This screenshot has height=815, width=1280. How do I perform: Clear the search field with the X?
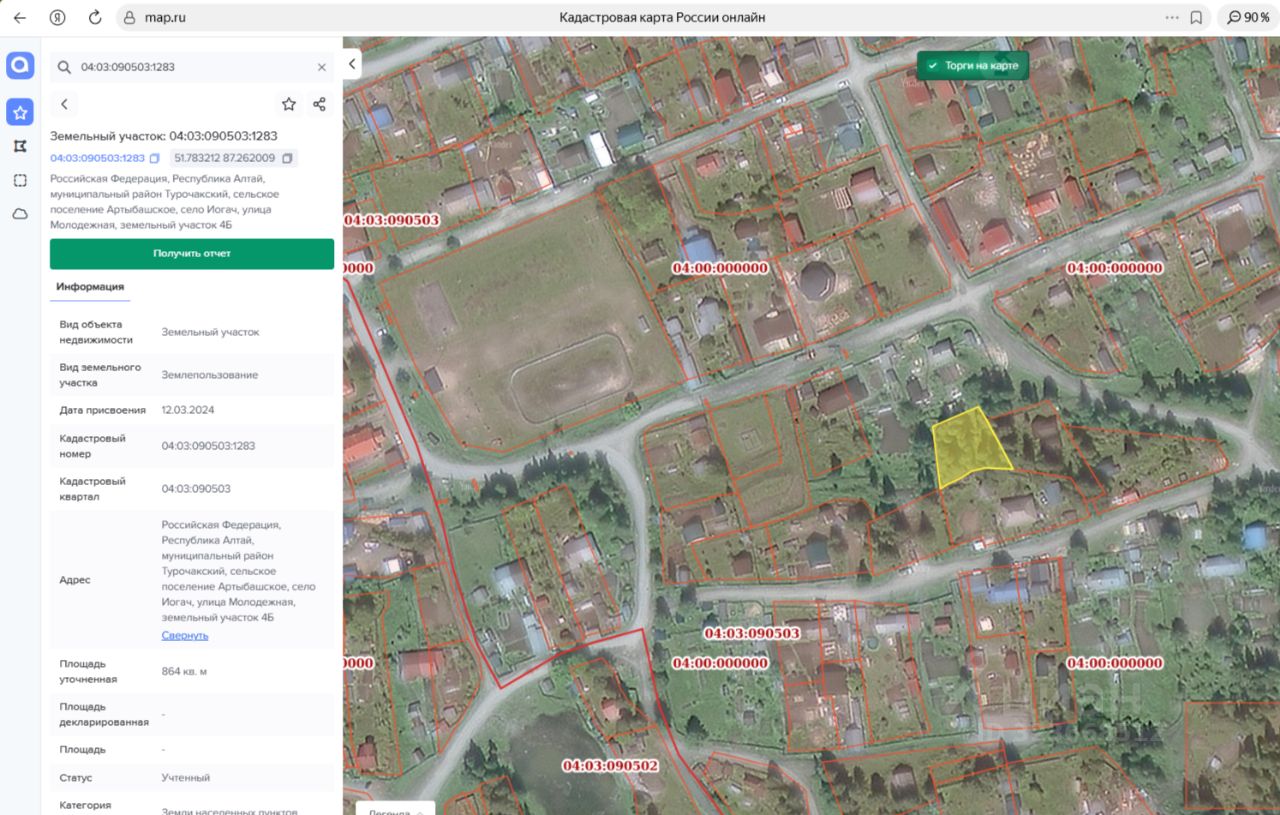[x=322, y=67]
